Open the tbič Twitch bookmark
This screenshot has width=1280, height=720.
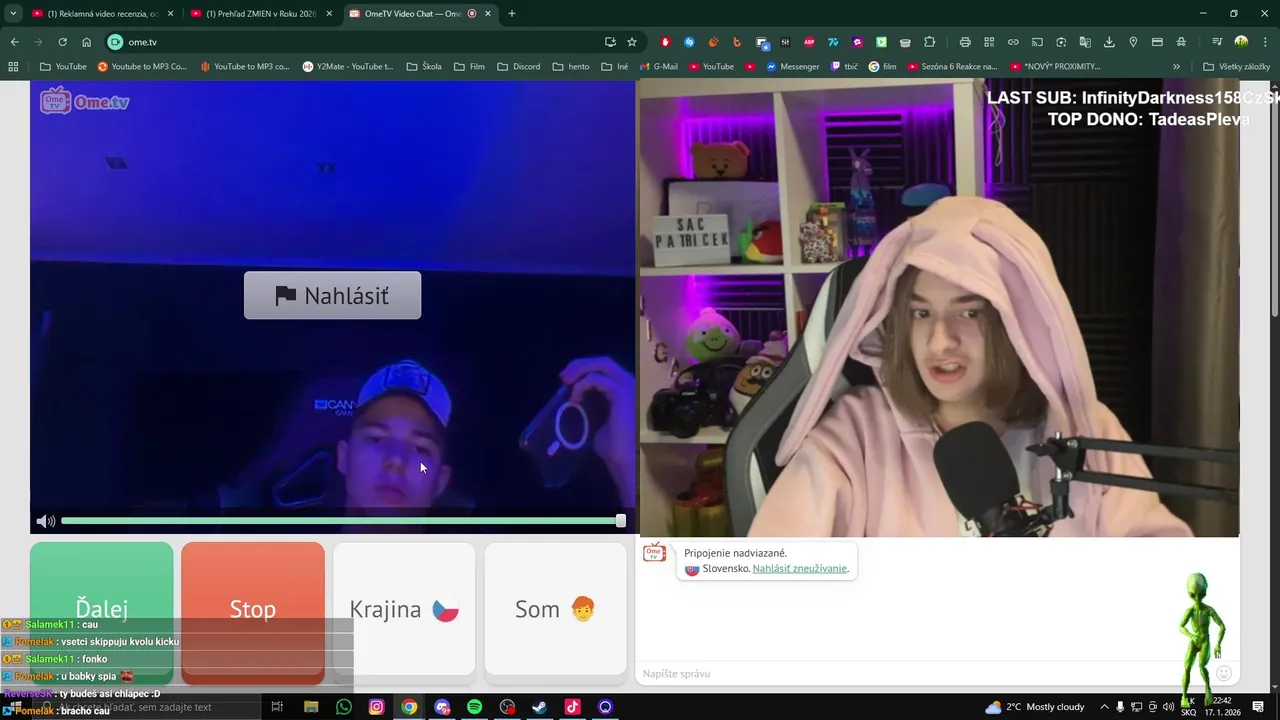(844, 67)
